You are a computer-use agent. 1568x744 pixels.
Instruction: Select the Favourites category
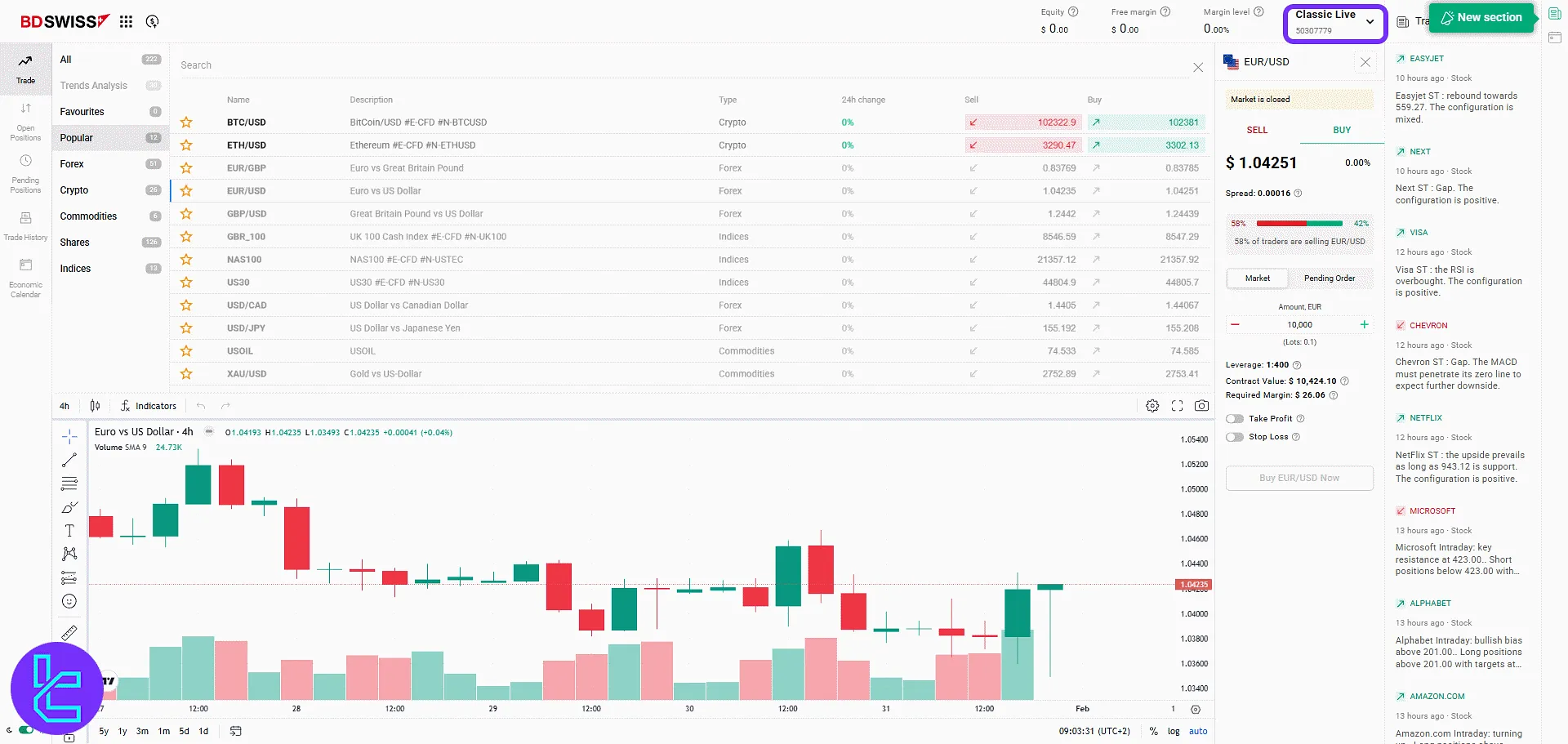coord(110,112)
